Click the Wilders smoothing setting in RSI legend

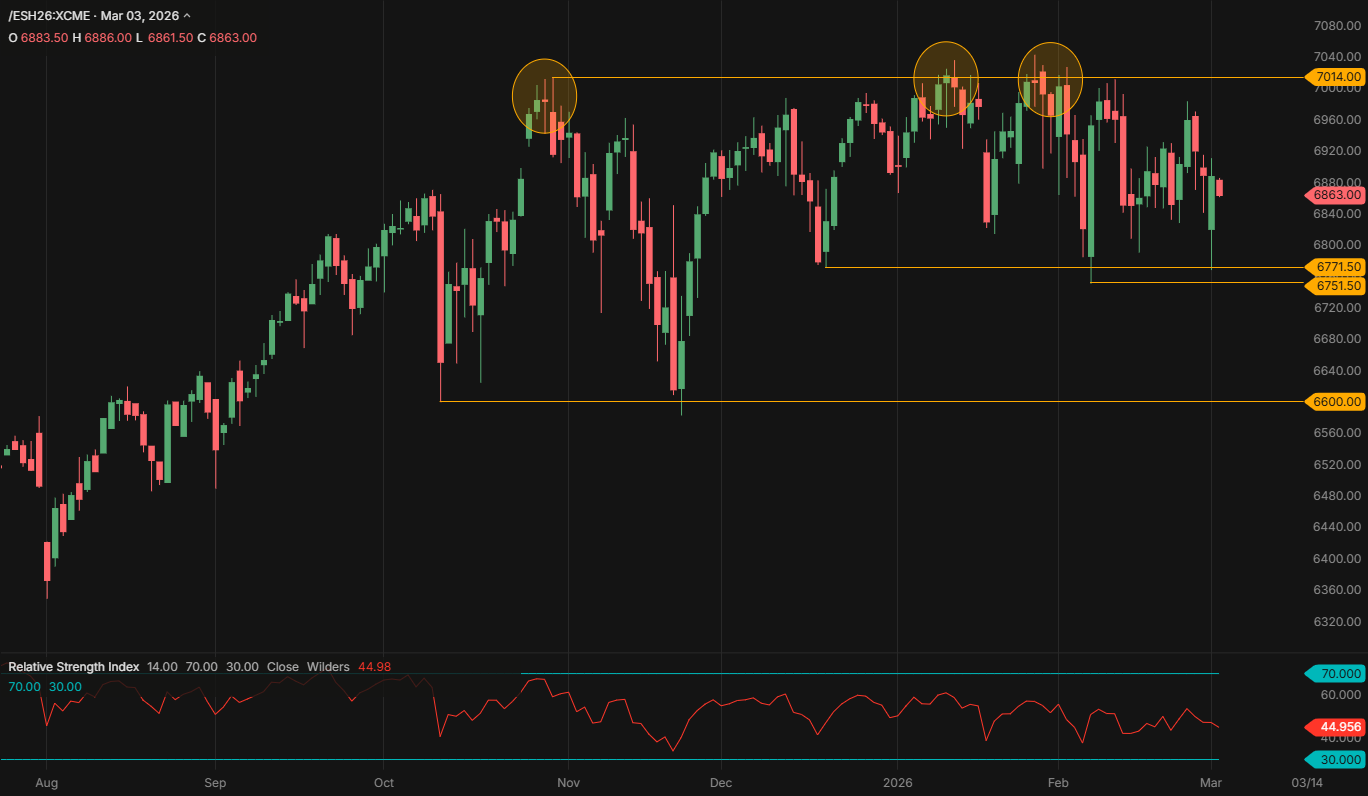pos(328,666)
